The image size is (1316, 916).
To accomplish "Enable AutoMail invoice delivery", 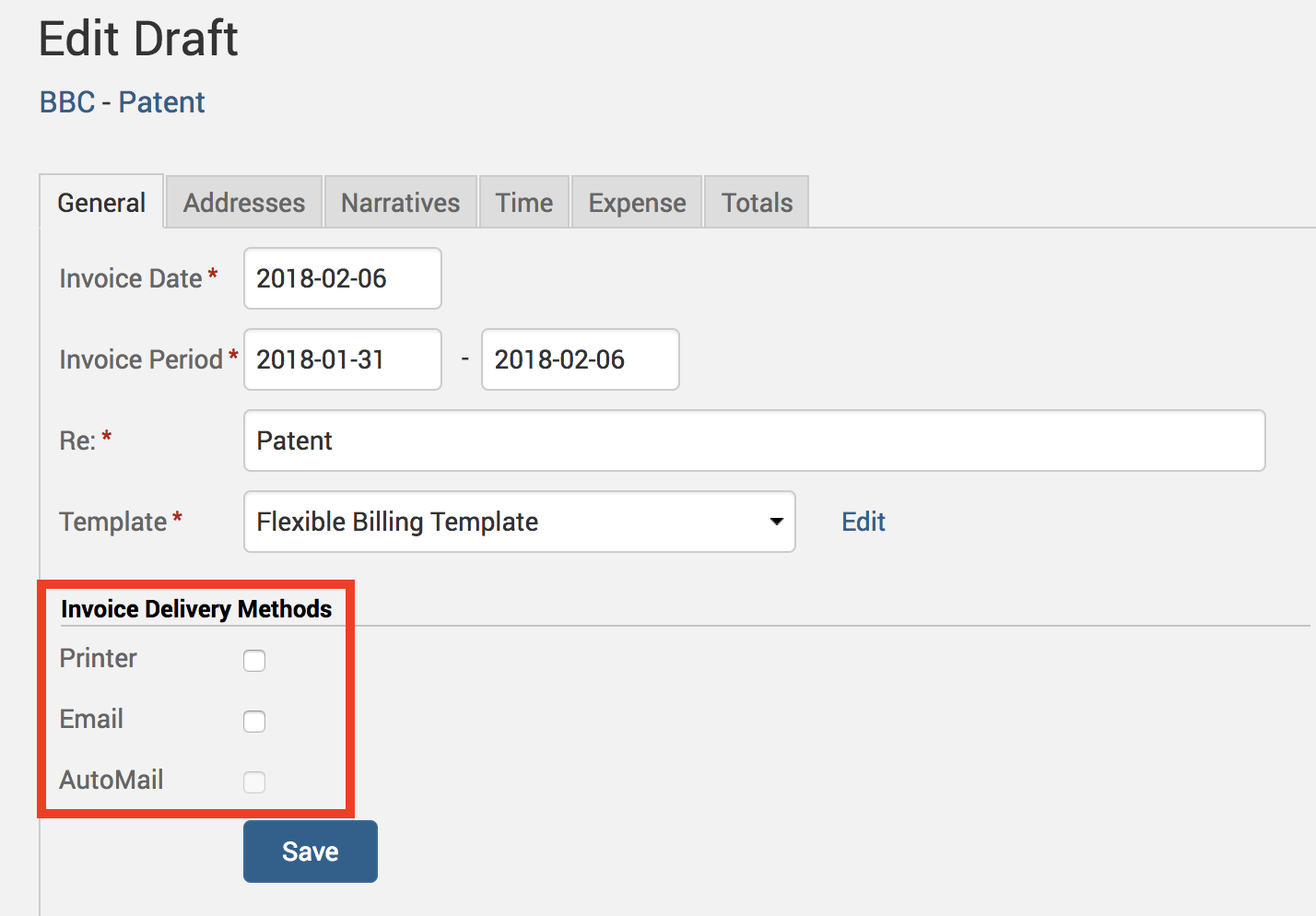I will point(254,781).
